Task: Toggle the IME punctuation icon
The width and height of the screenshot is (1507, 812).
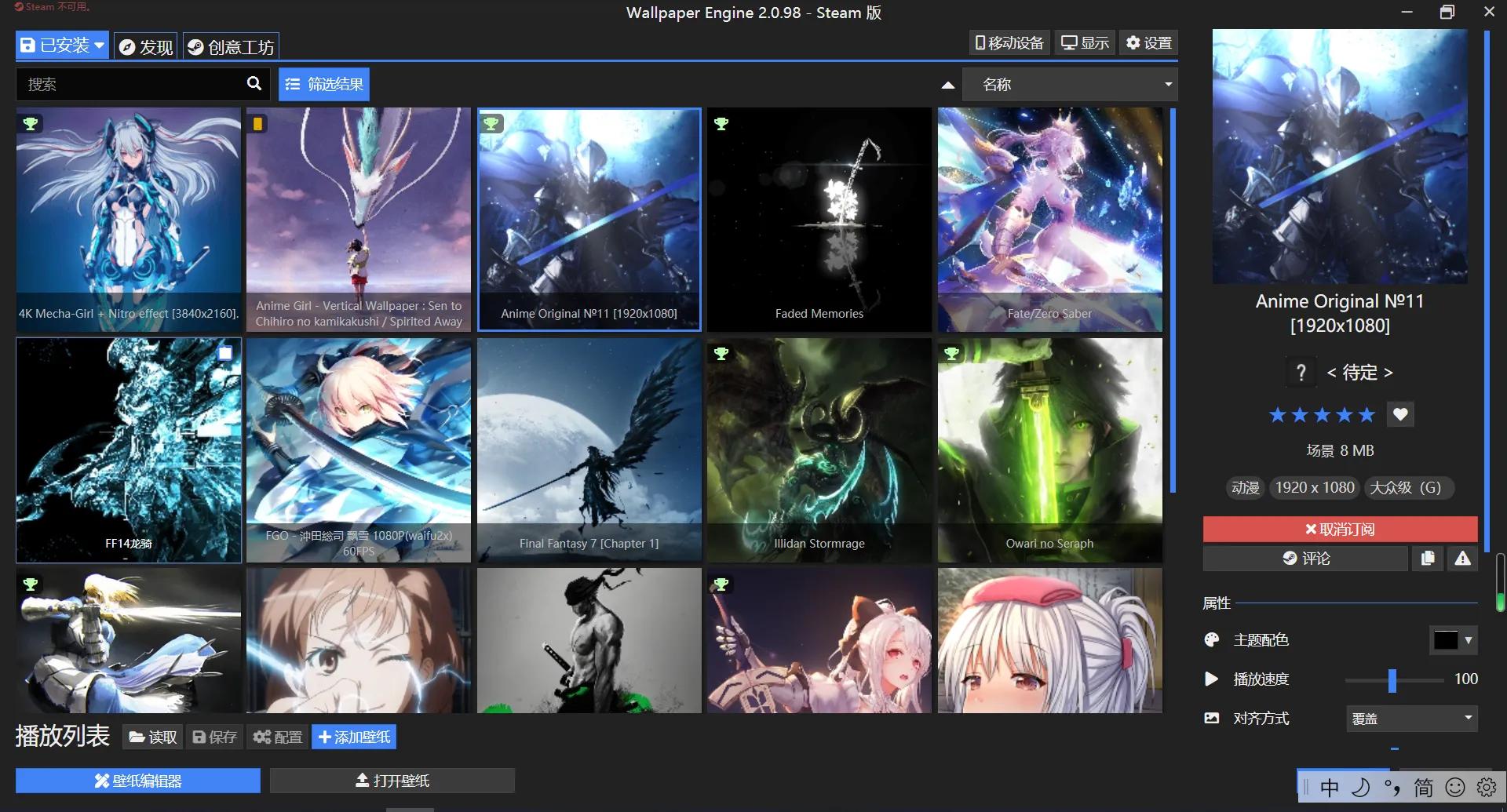Action: point(1392,788)
